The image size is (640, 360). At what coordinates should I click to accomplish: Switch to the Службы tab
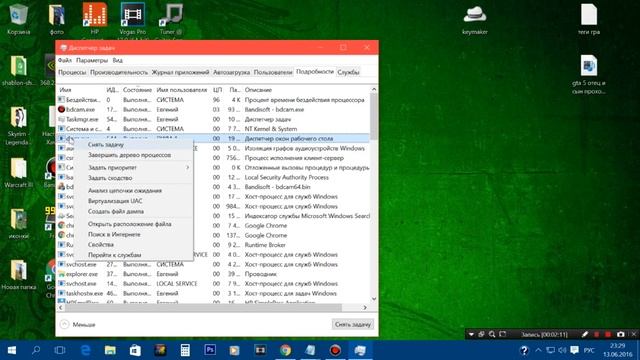(x=348, y=72)
